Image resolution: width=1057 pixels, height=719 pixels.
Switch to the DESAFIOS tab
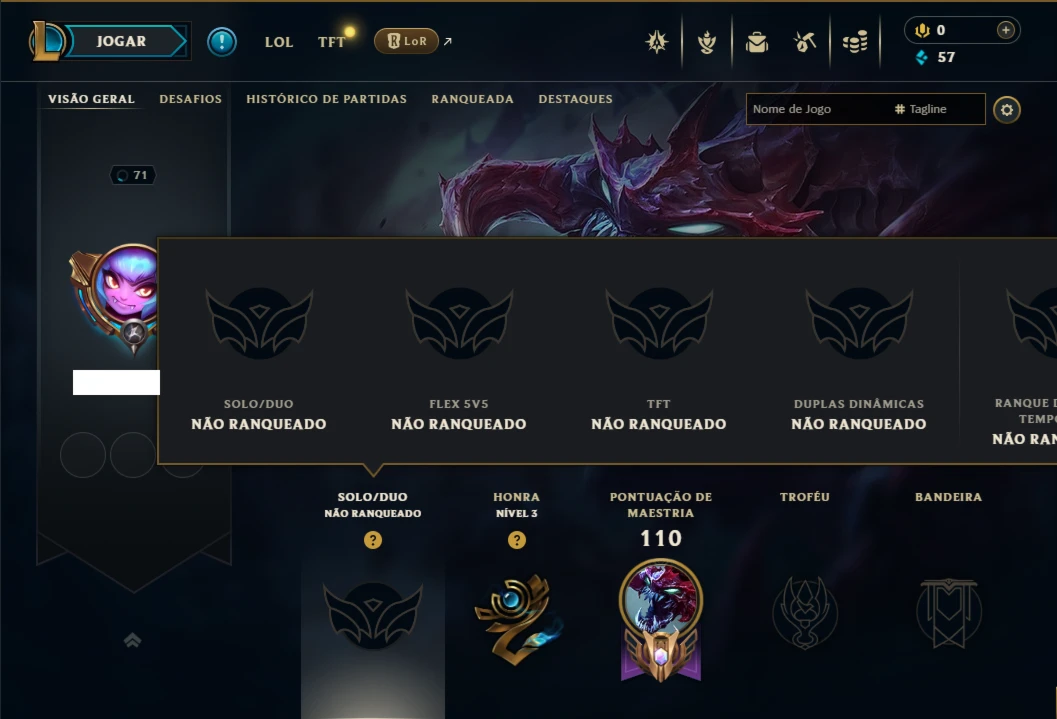(x=190, y=99)
